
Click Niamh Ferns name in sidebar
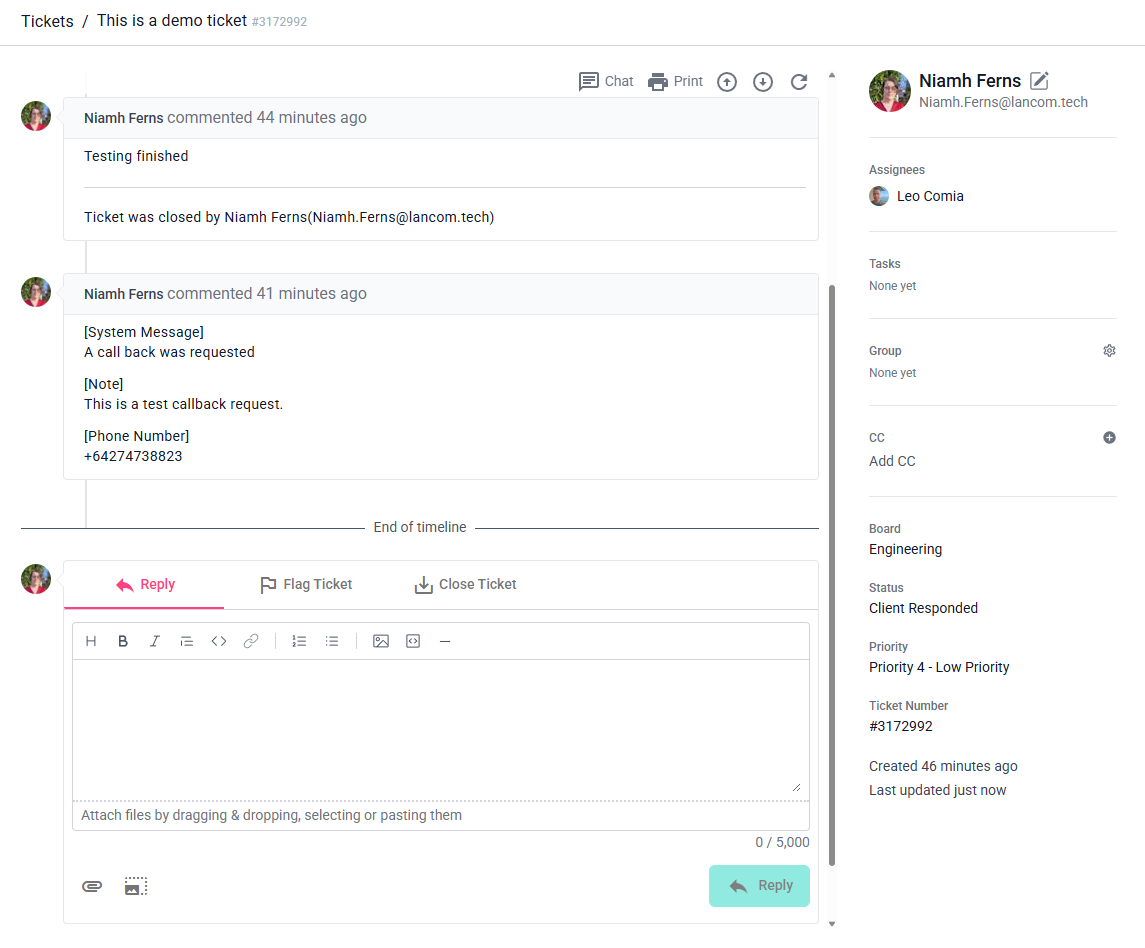970,80
